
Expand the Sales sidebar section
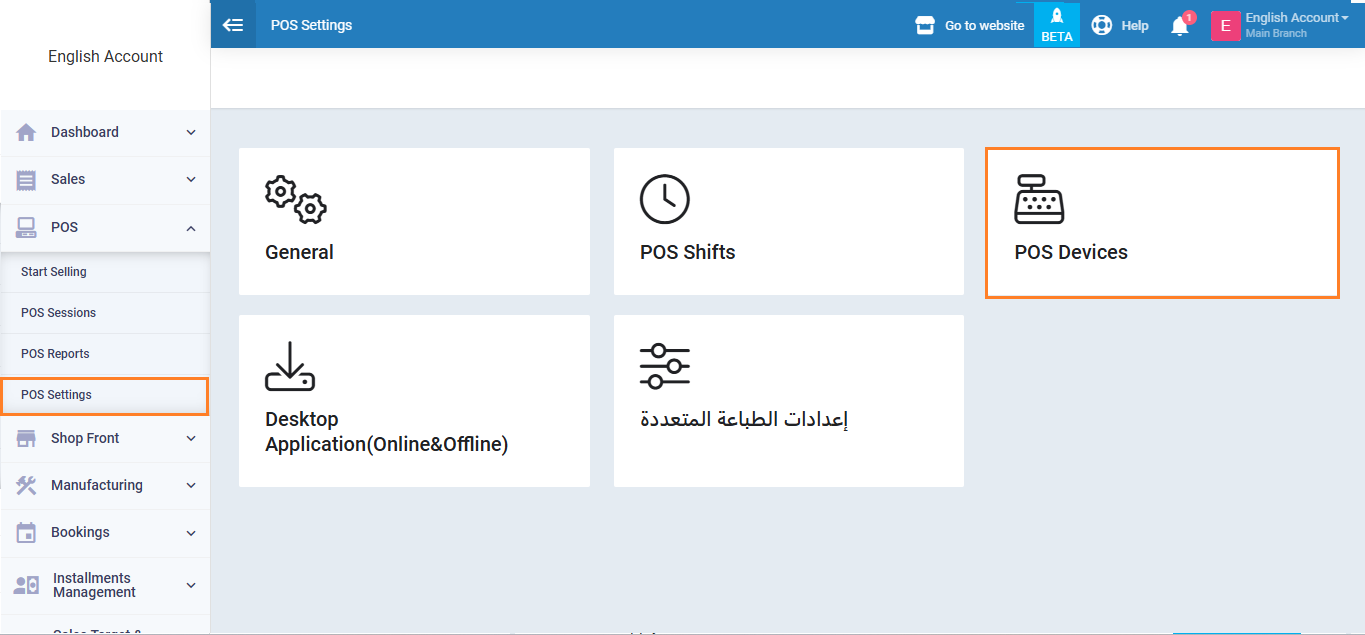pyautogui.click(x=105, y=179)
